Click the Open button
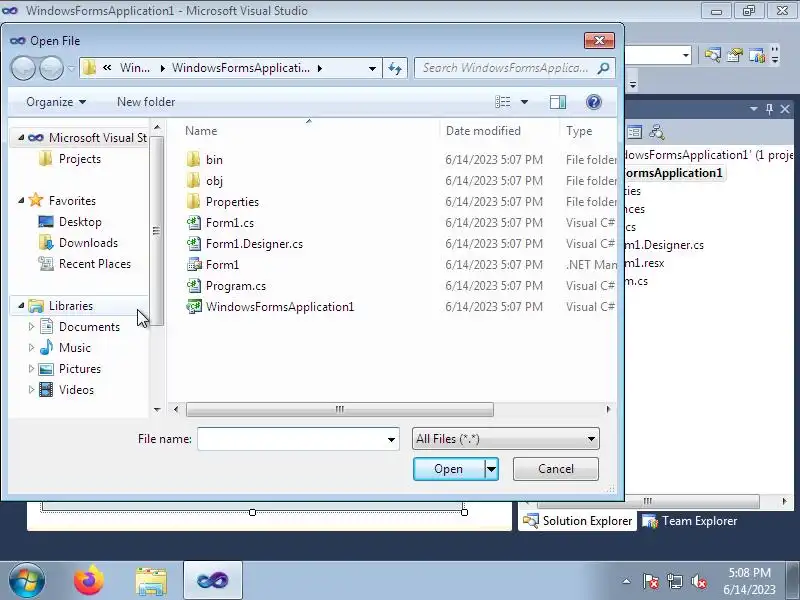800x600 pixels. [449, 469]
